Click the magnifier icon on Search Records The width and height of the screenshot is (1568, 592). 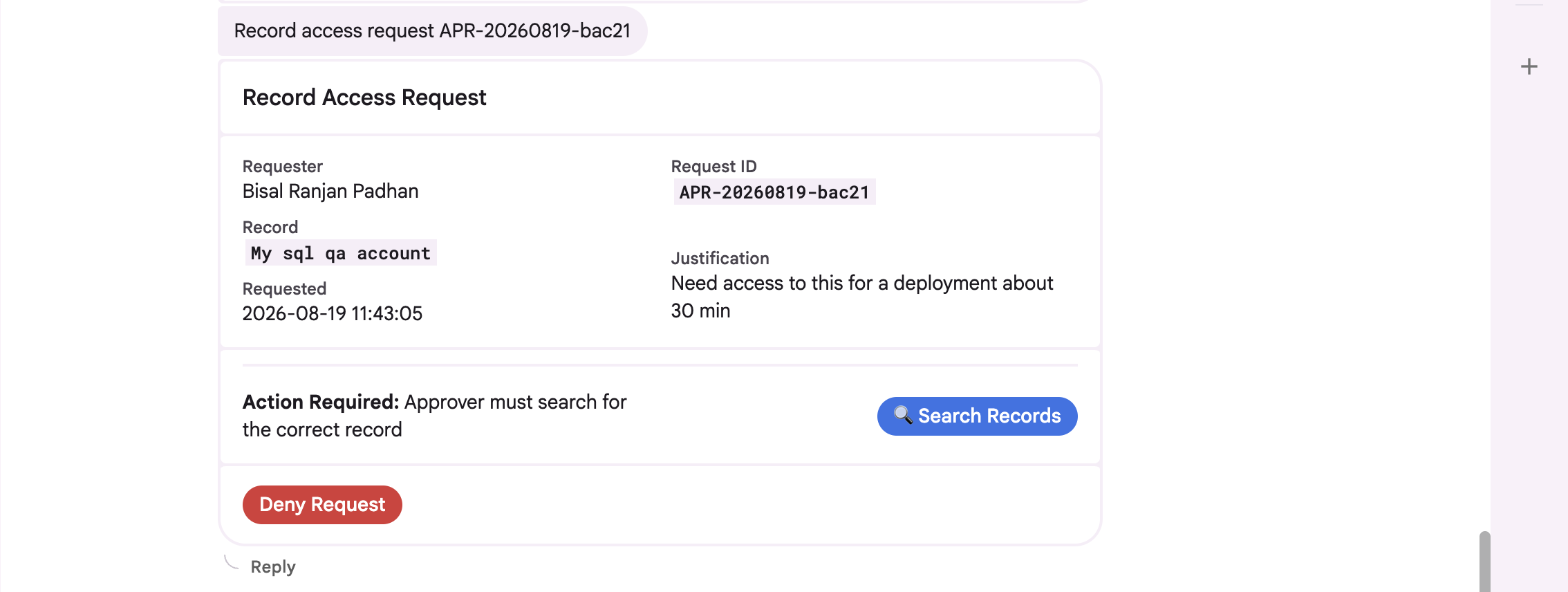pos(903,415)
